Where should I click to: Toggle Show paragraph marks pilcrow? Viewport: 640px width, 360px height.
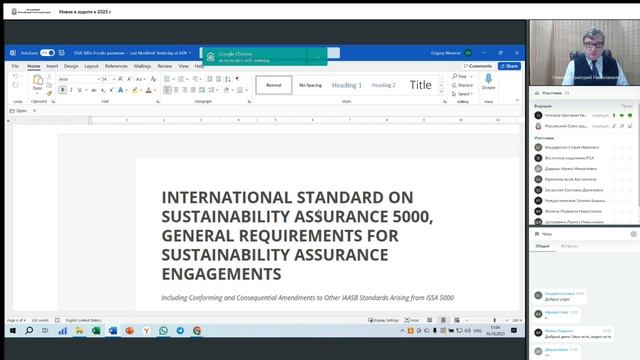point(237,79)
